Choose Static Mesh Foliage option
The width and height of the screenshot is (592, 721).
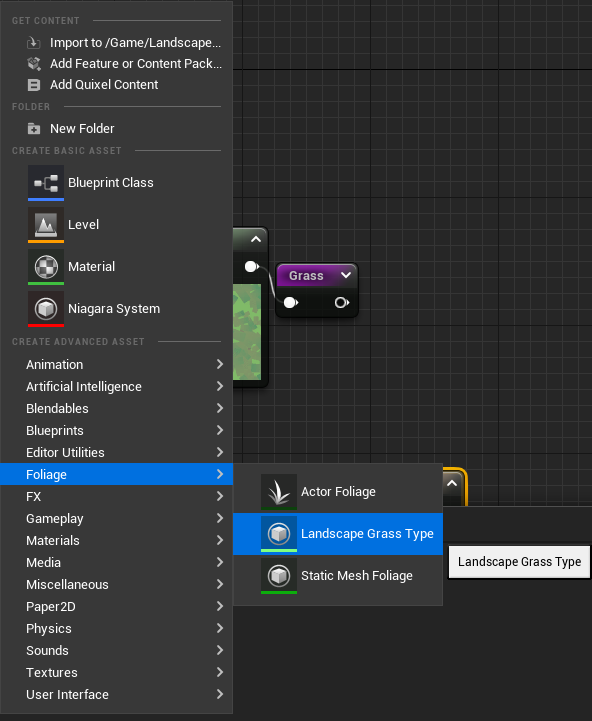[x=338, y=576]
